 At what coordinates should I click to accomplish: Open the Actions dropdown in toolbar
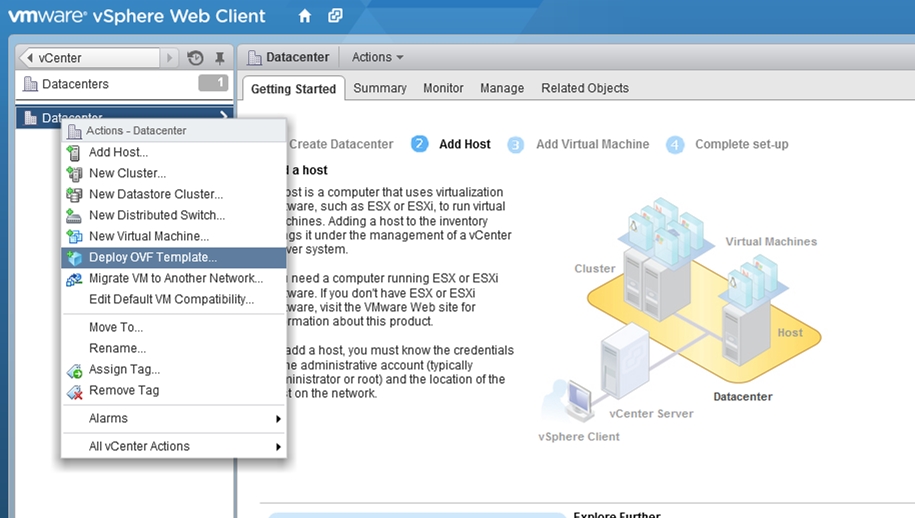(x=377, y=58)
